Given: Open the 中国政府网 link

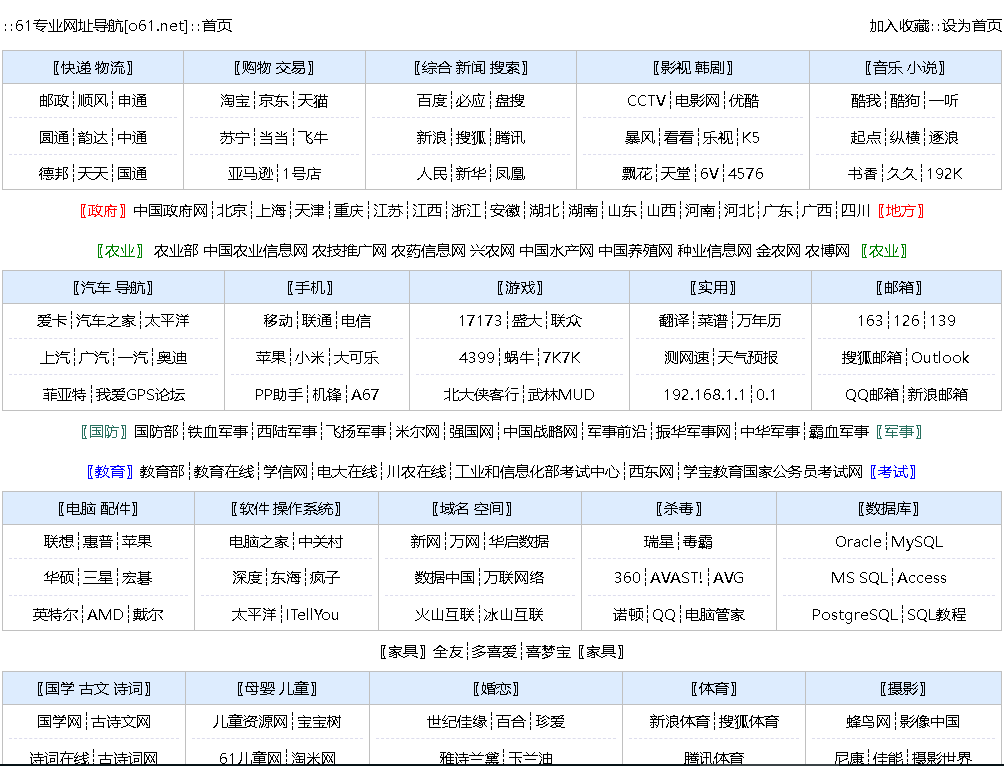Looking at the screenshot, I should coord(170,211).
